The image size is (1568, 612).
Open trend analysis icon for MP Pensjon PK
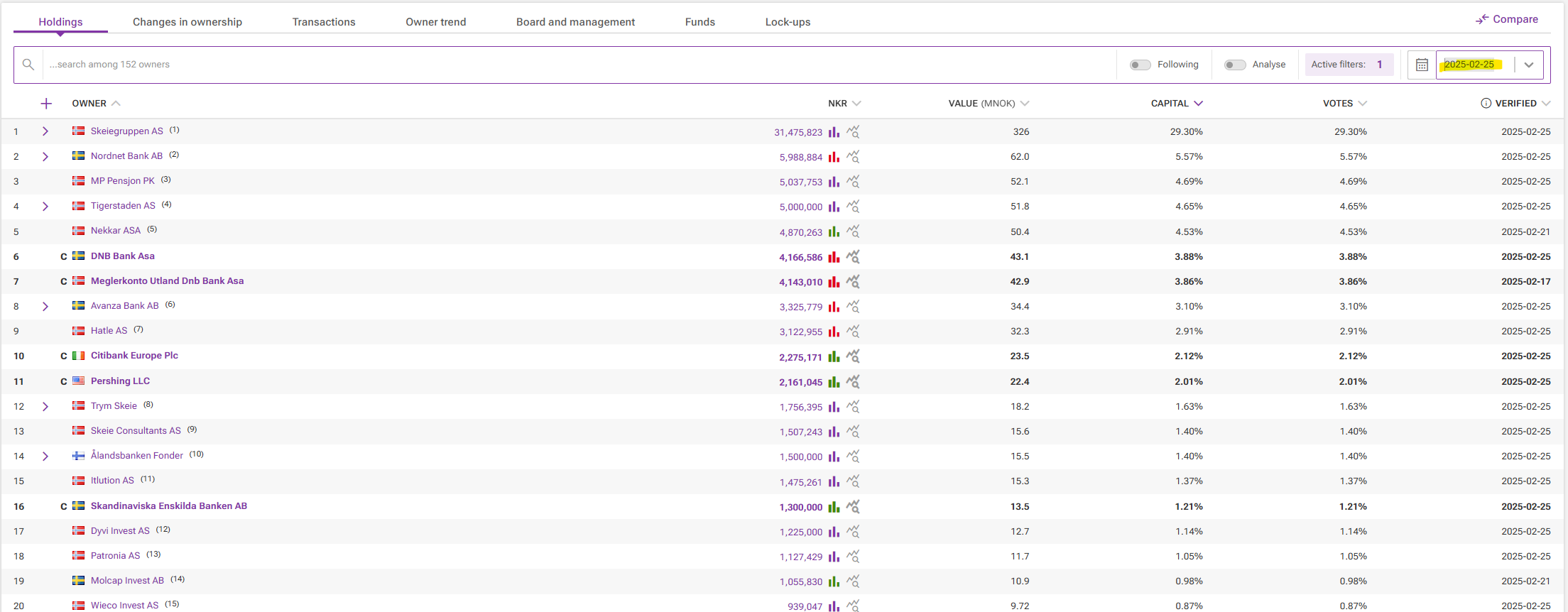(853, 182)
